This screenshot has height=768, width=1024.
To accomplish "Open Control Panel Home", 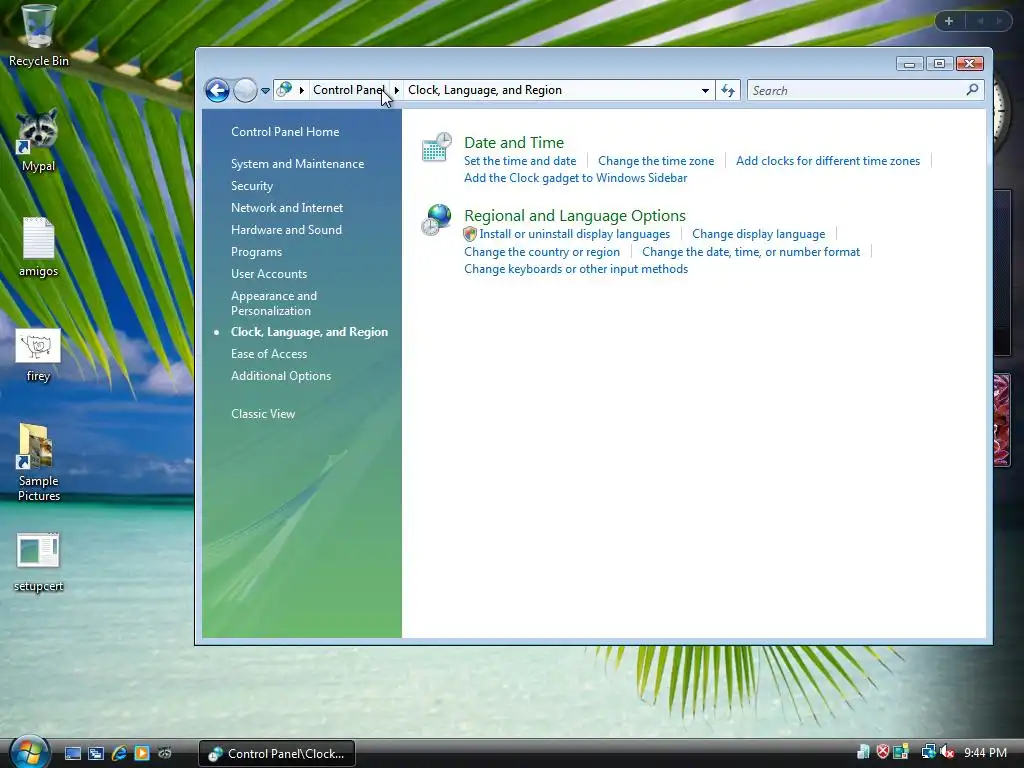I will [285, 131].
